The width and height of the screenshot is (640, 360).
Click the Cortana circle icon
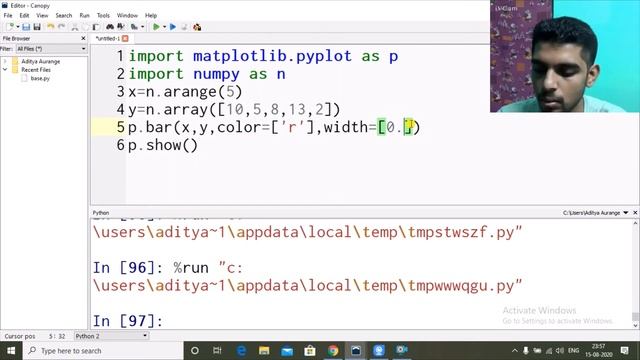[x=195, y=351]
